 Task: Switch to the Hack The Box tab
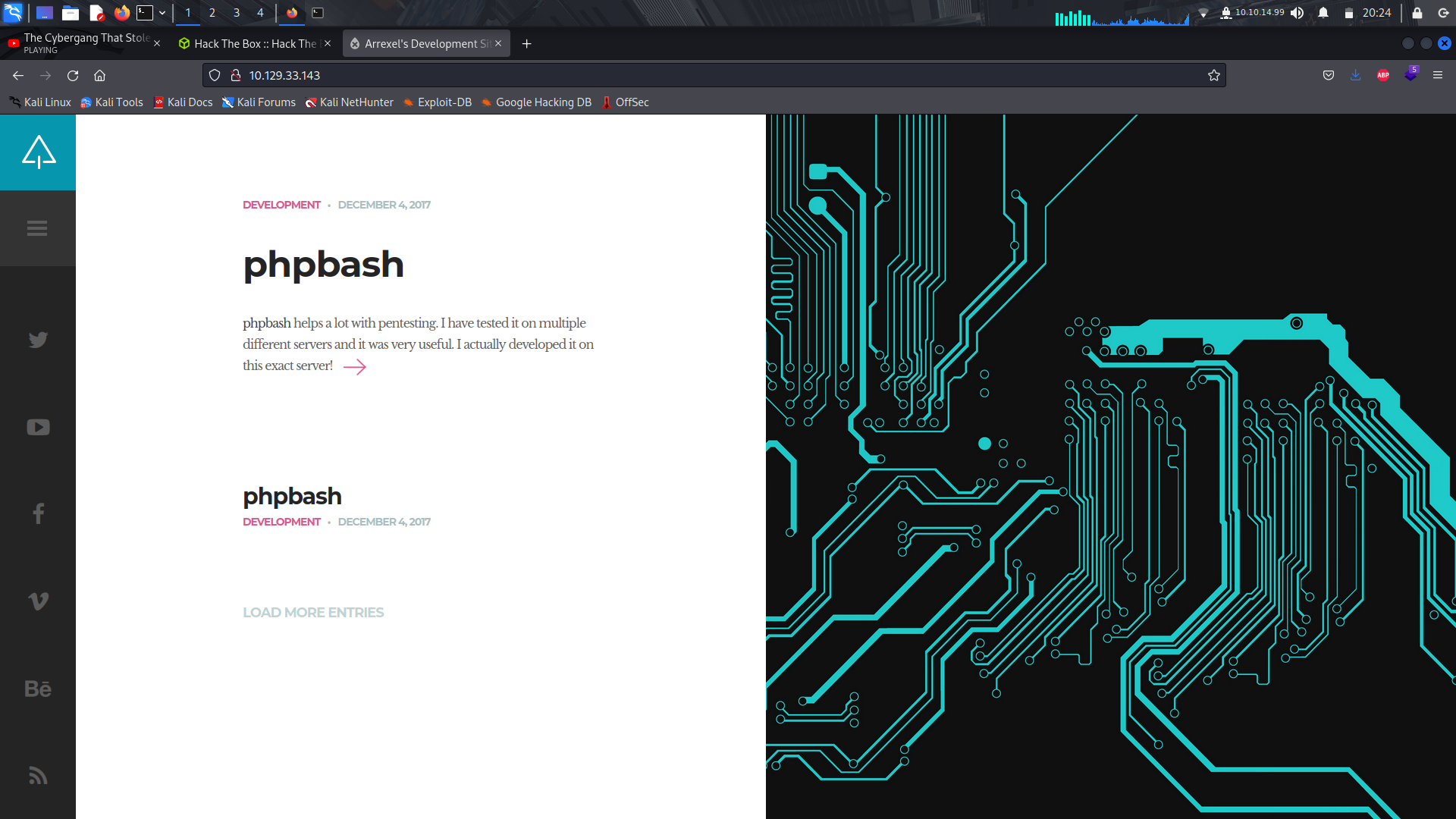coord(255,44)
